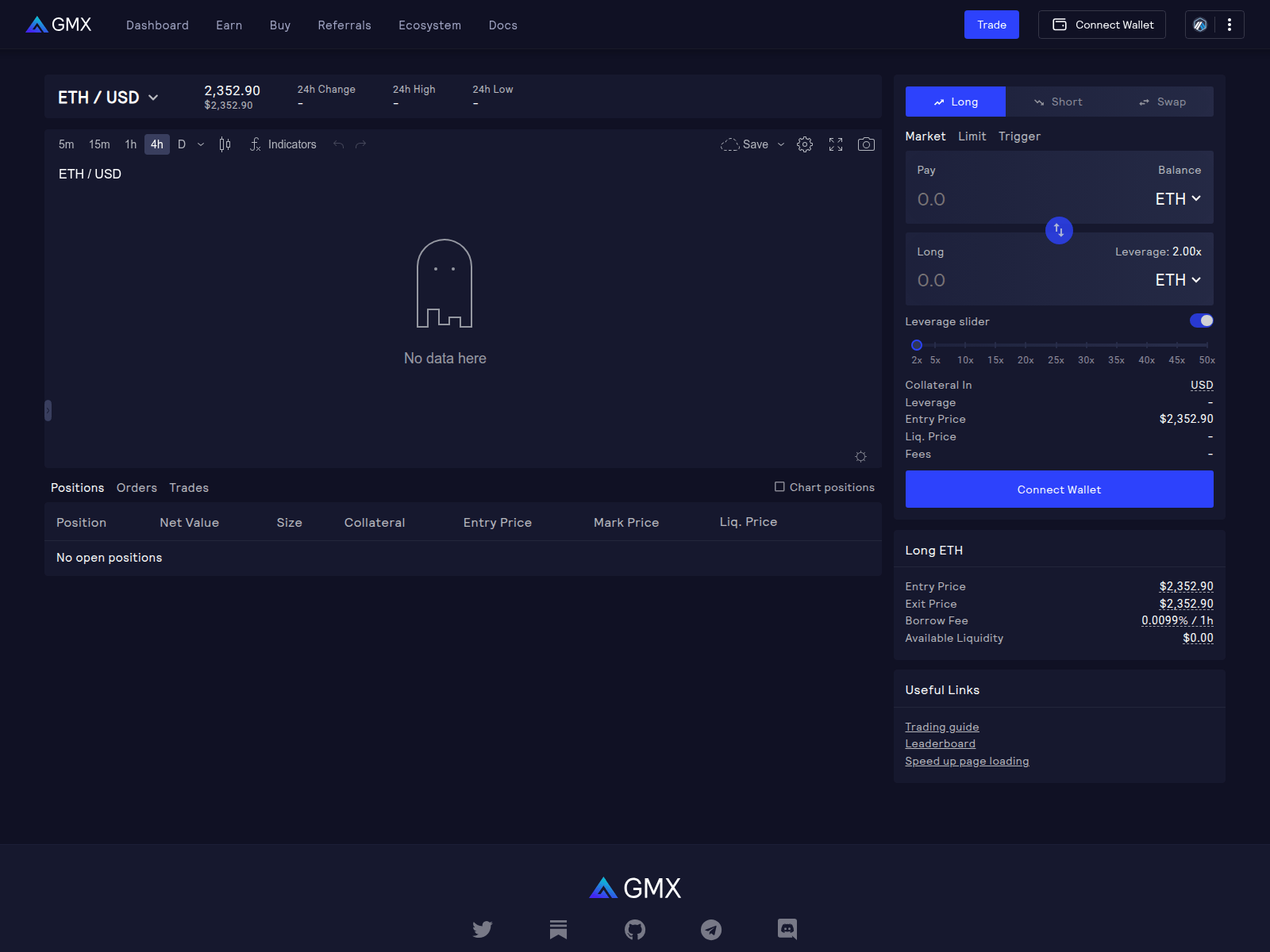Open the three-dot settings menu
The height and width of the screenshot is (952, 1270).
(1230, 25)
